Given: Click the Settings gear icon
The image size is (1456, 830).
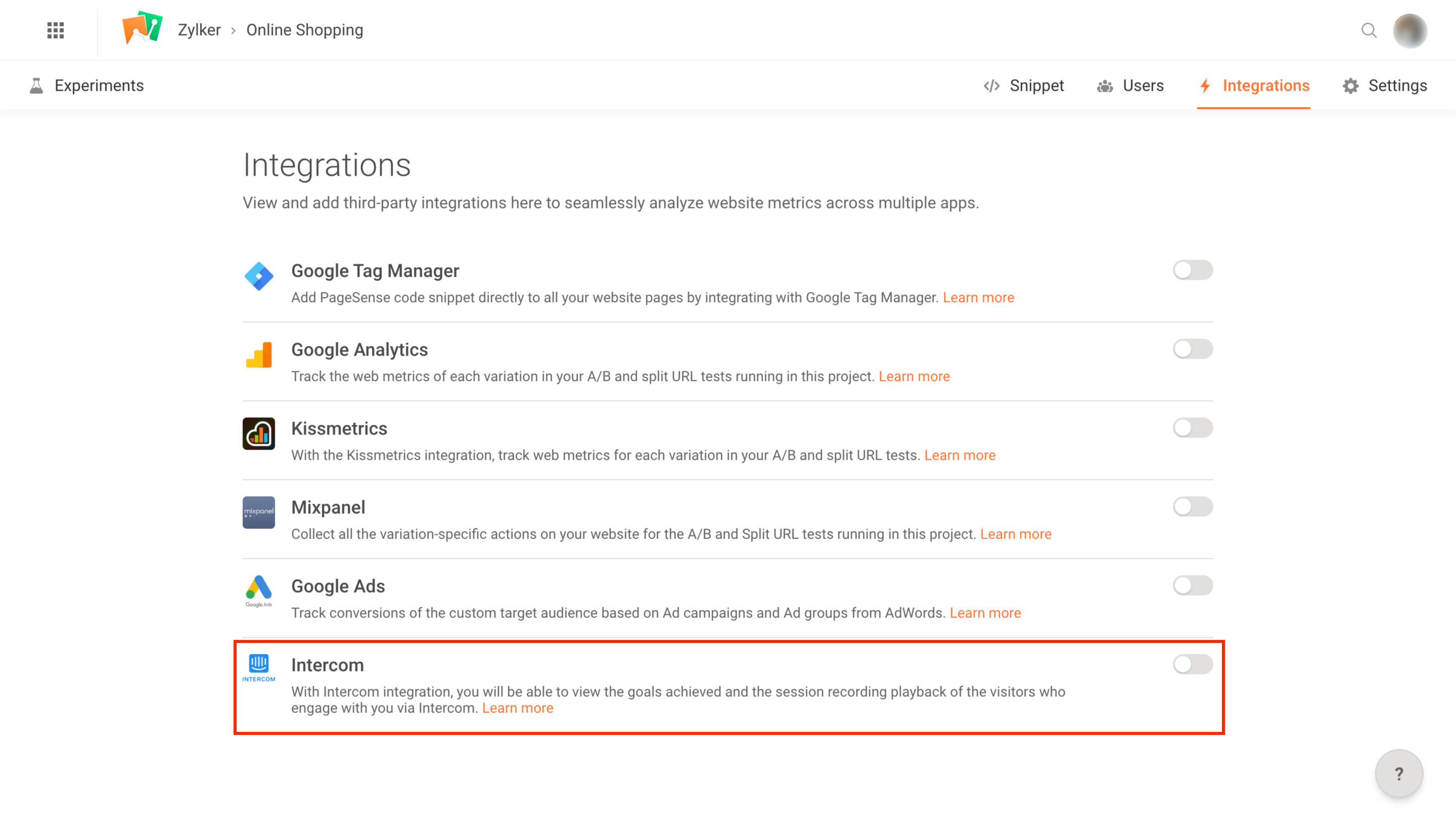Looking at the screenshot, I should pos(1350,86).
